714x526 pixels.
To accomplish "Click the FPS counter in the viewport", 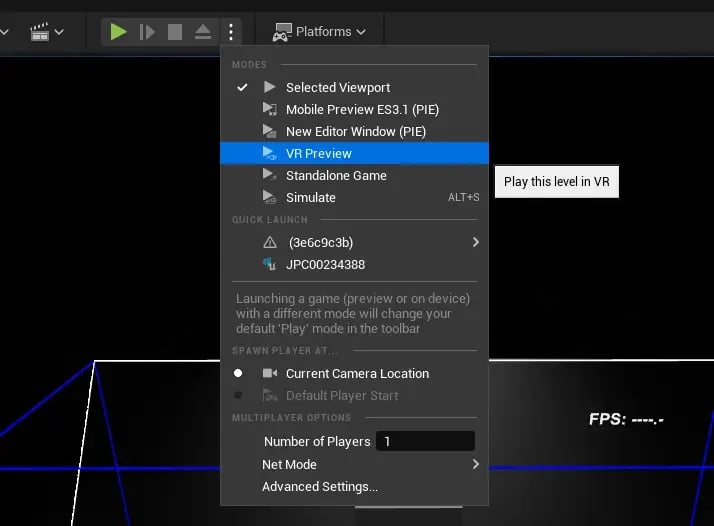I will point(626,419).
